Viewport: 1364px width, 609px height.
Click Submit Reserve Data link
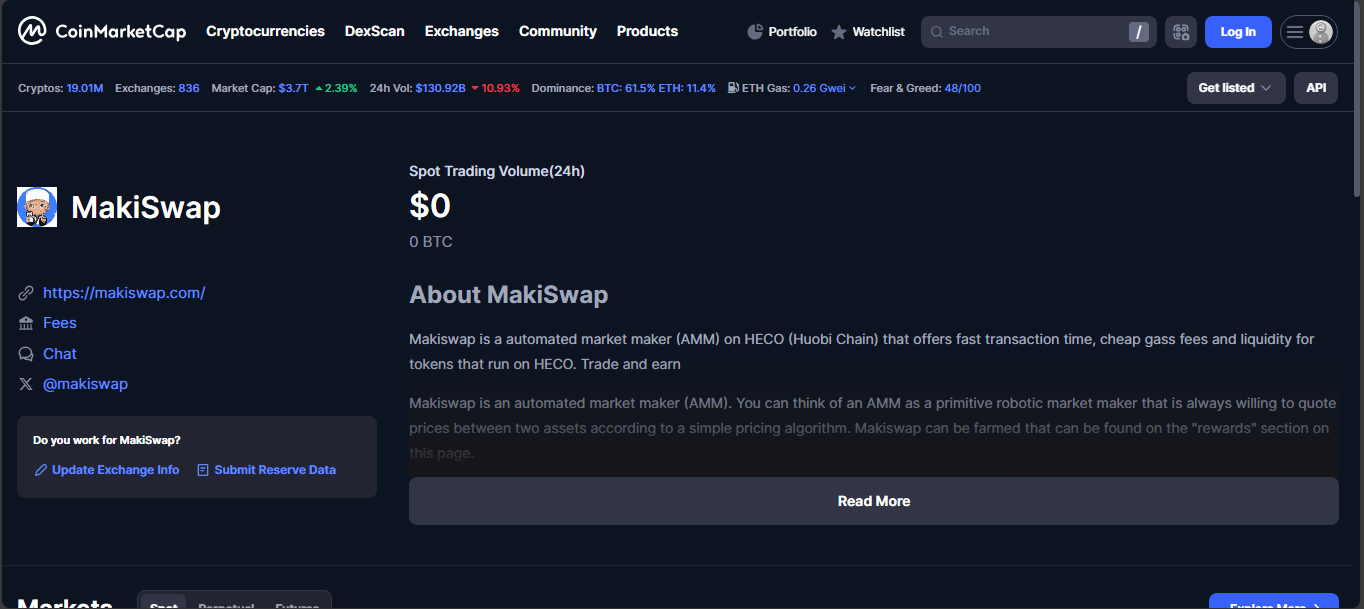[x=274, y=470]
